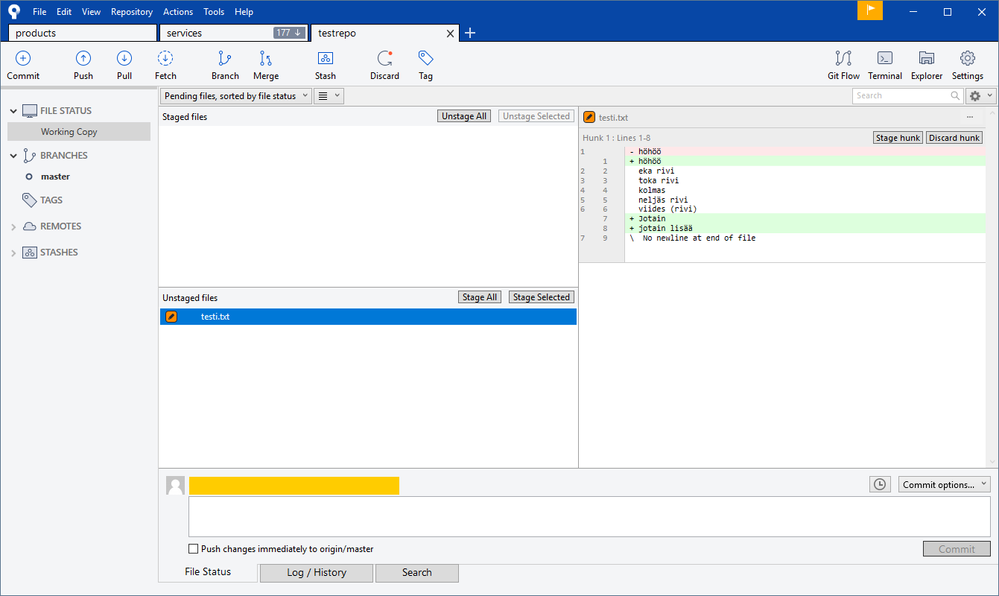This screenshot has width=999, height=596.
Task: Collapse the Branches section
Action: pos(13,156)
